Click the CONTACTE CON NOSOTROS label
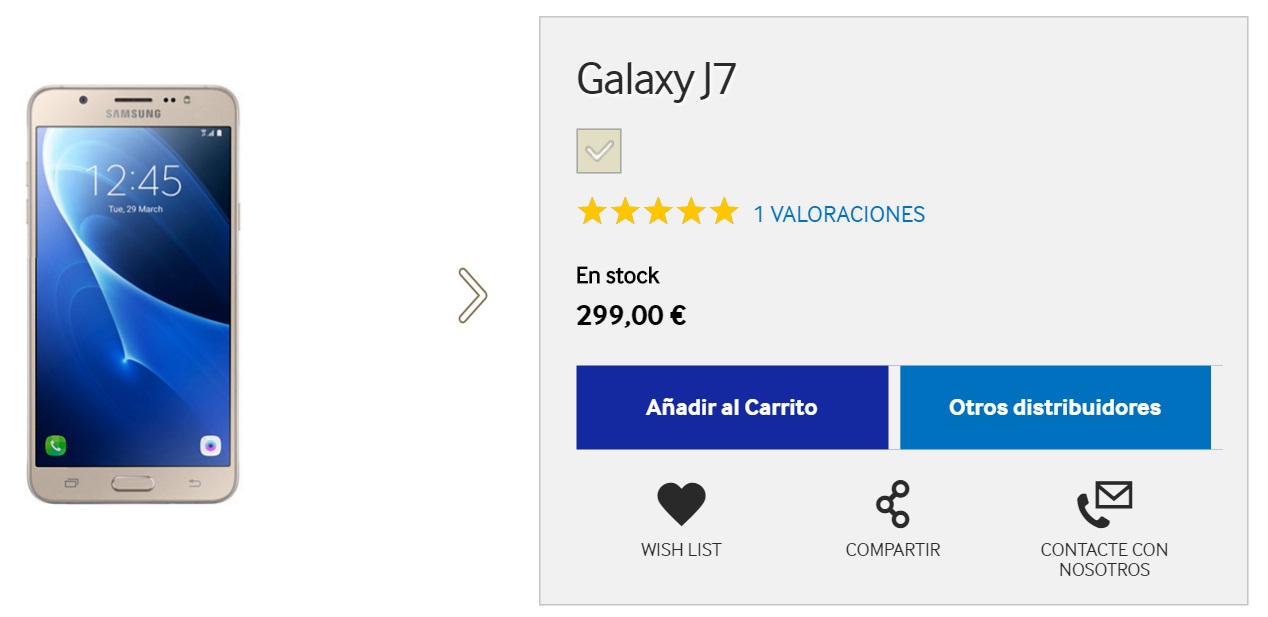1268x617 pixels. click(x=1104, y=560)
